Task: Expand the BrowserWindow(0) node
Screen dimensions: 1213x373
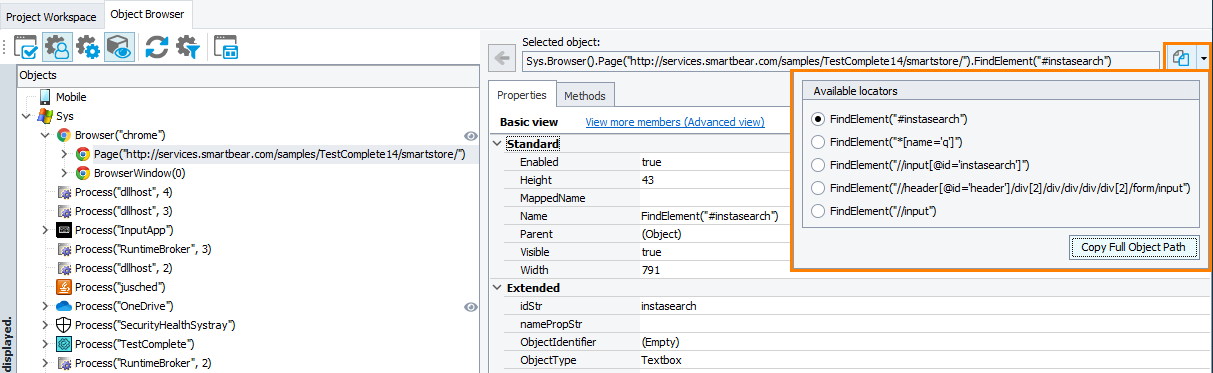Action: click(x=64, y=173)
